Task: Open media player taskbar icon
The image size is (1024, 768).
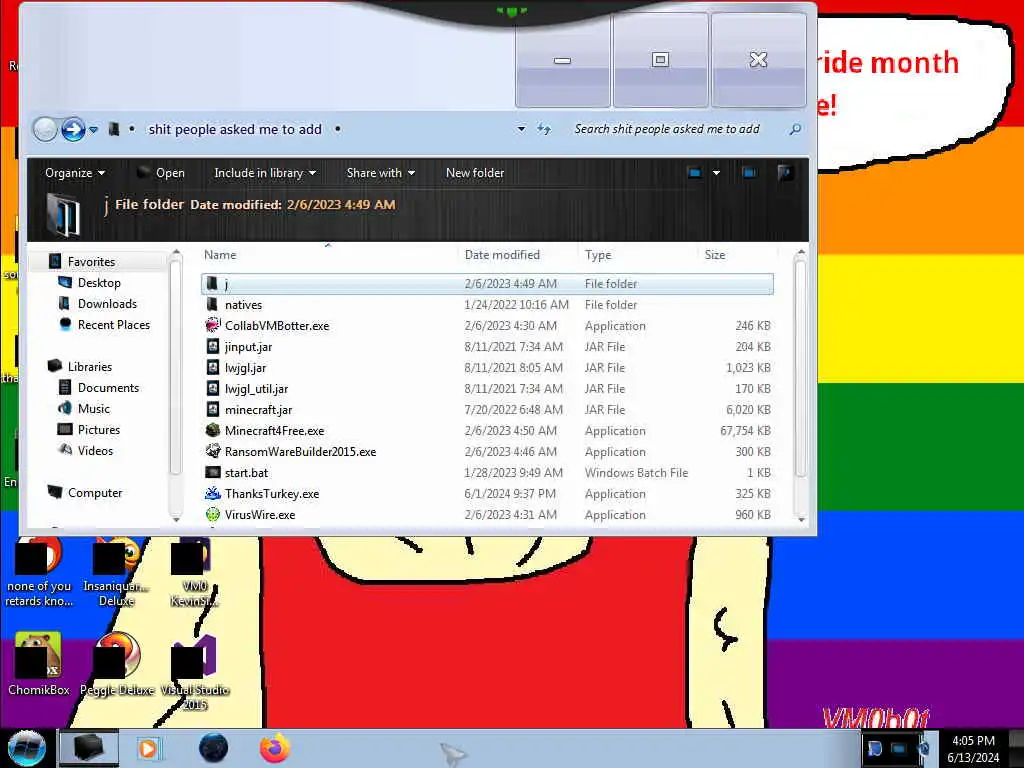Action: click(x=148, y=748)
